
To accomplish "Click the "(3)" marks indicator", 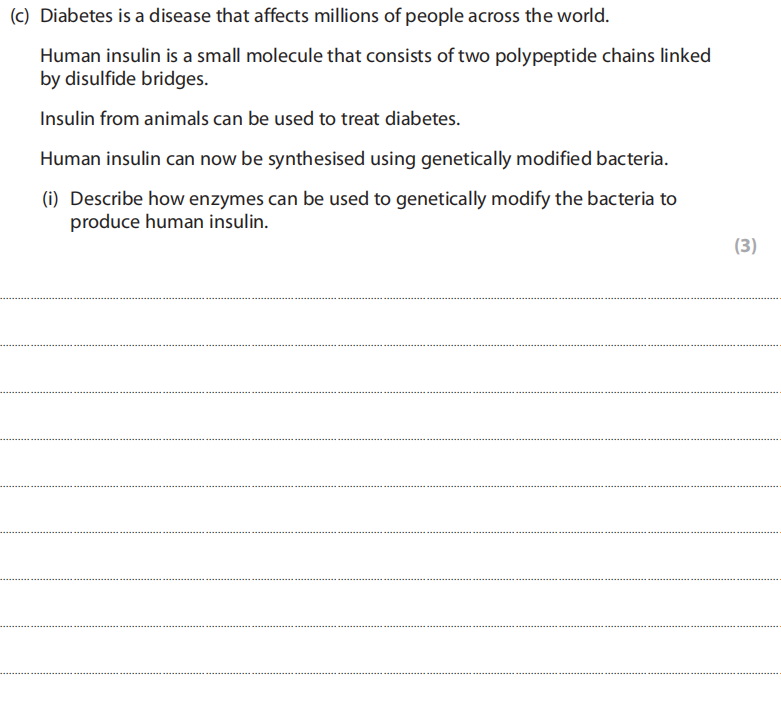I will tap(745, 246).
